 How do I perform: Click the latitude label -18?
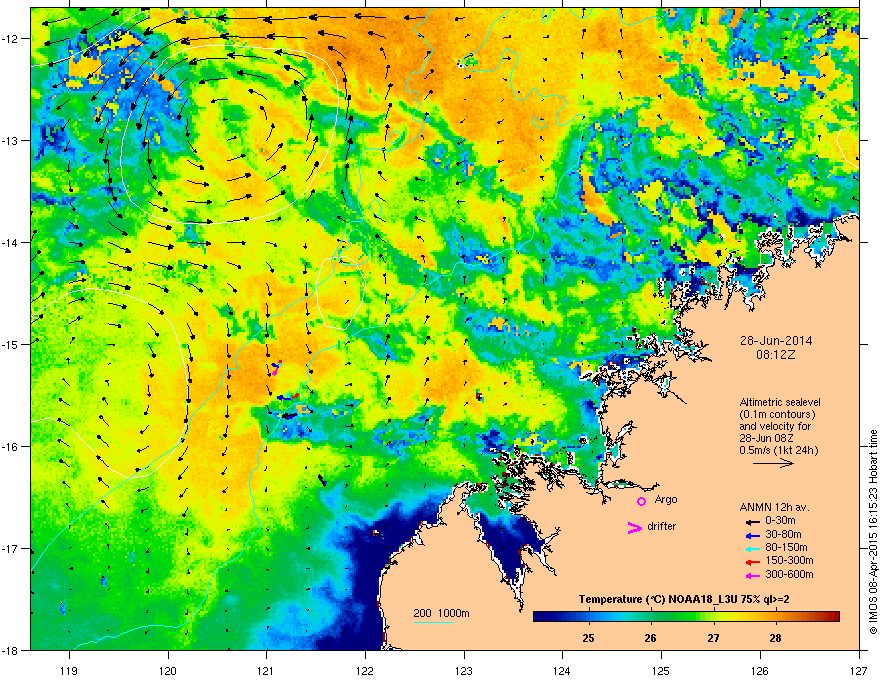point(11,650)
